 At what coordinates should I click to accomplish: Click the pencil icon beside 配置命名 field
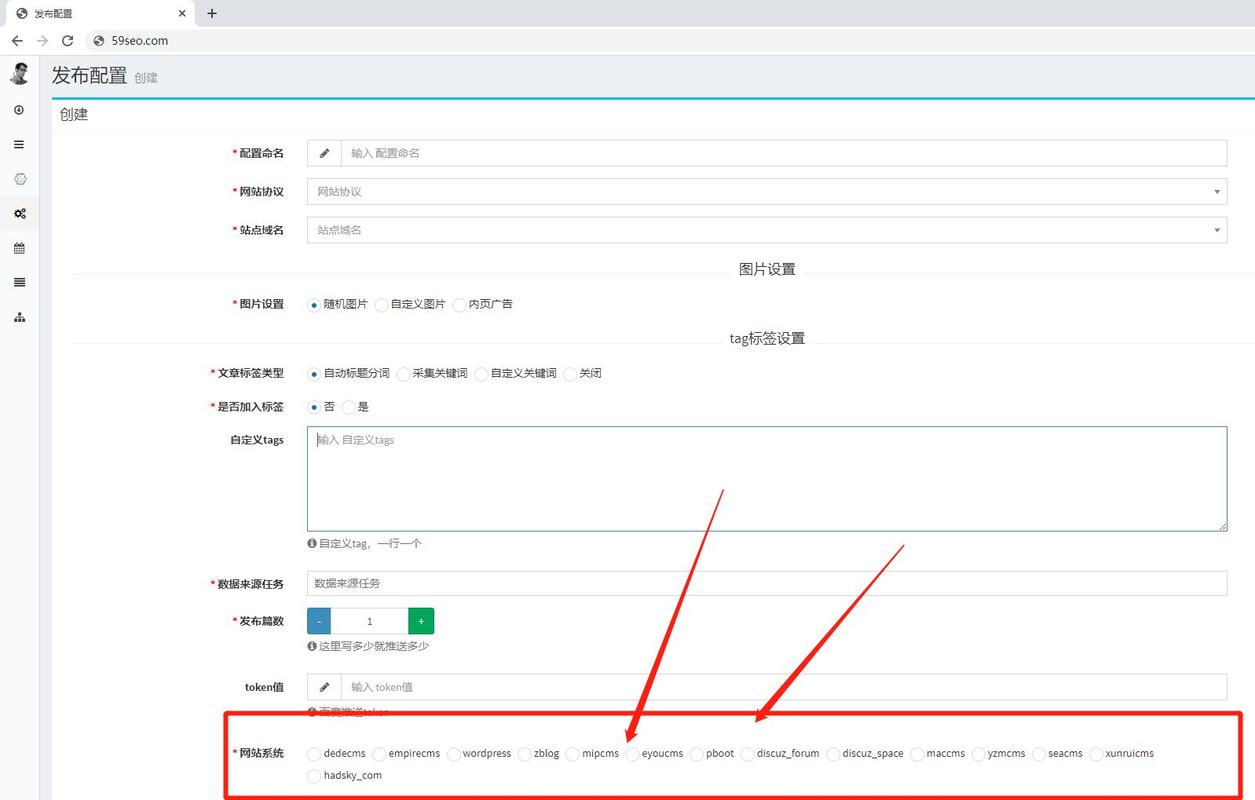point(323,152)
